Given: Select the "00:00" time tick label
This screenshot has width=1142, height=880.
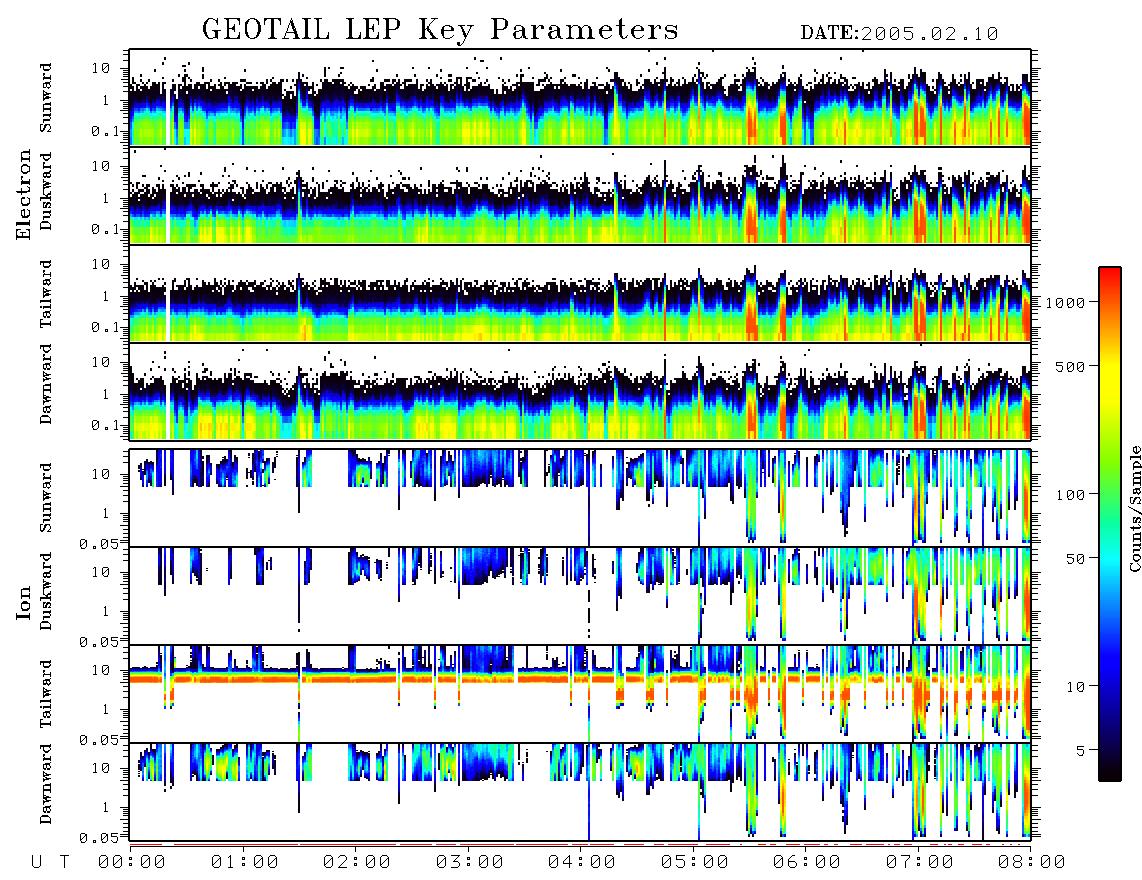Looking at the screenshot, I should pos(132,862).
